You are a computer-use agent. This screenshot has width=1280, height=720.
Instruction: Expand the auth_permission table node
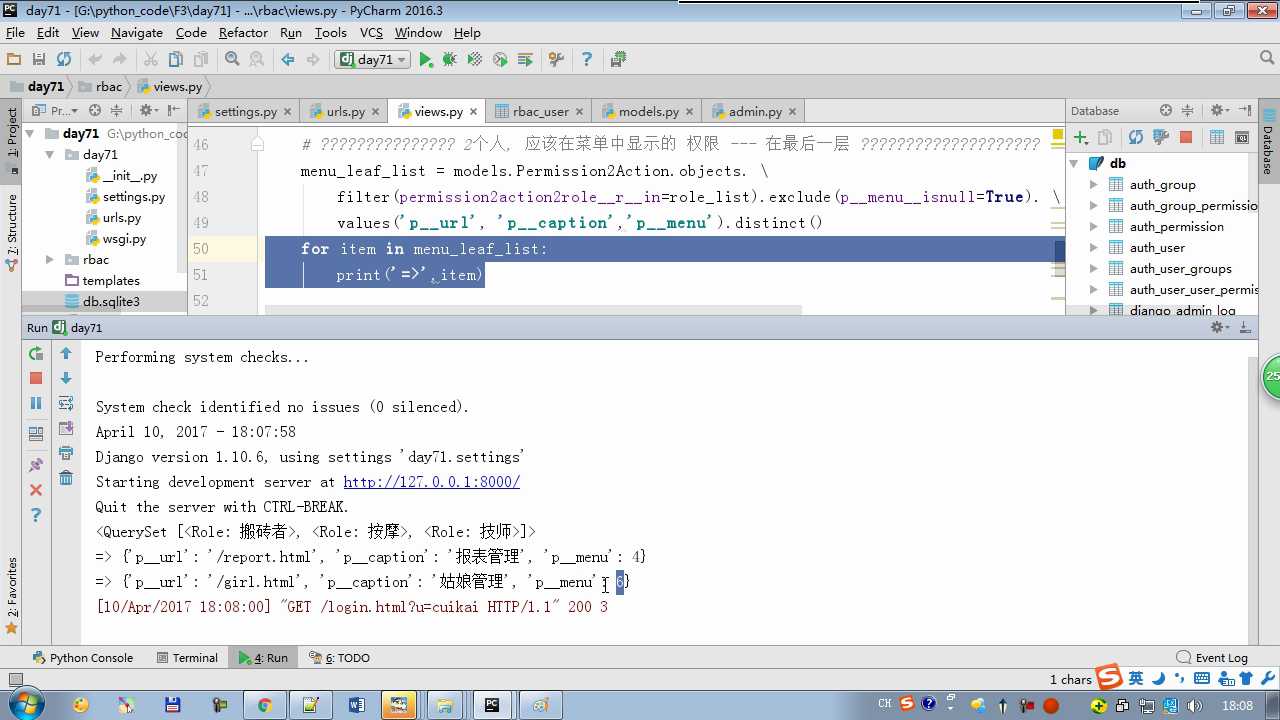click(x=1093, y=226)
